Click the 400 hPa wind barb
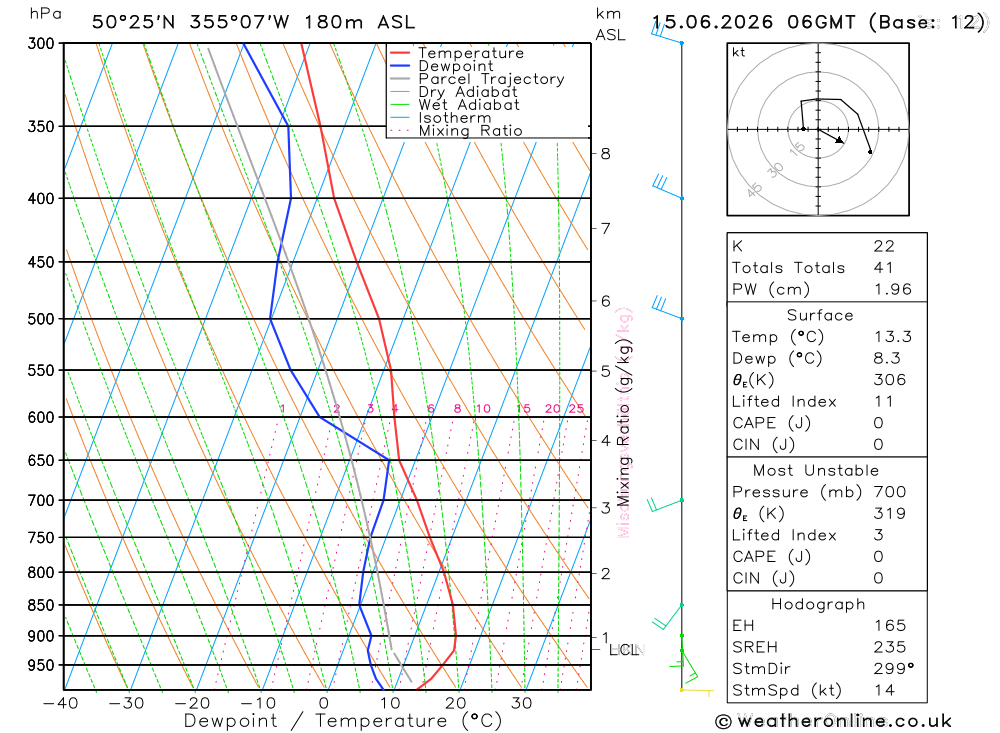Image resolution: width=1000 pixels, height=733 pixels. 668,187
